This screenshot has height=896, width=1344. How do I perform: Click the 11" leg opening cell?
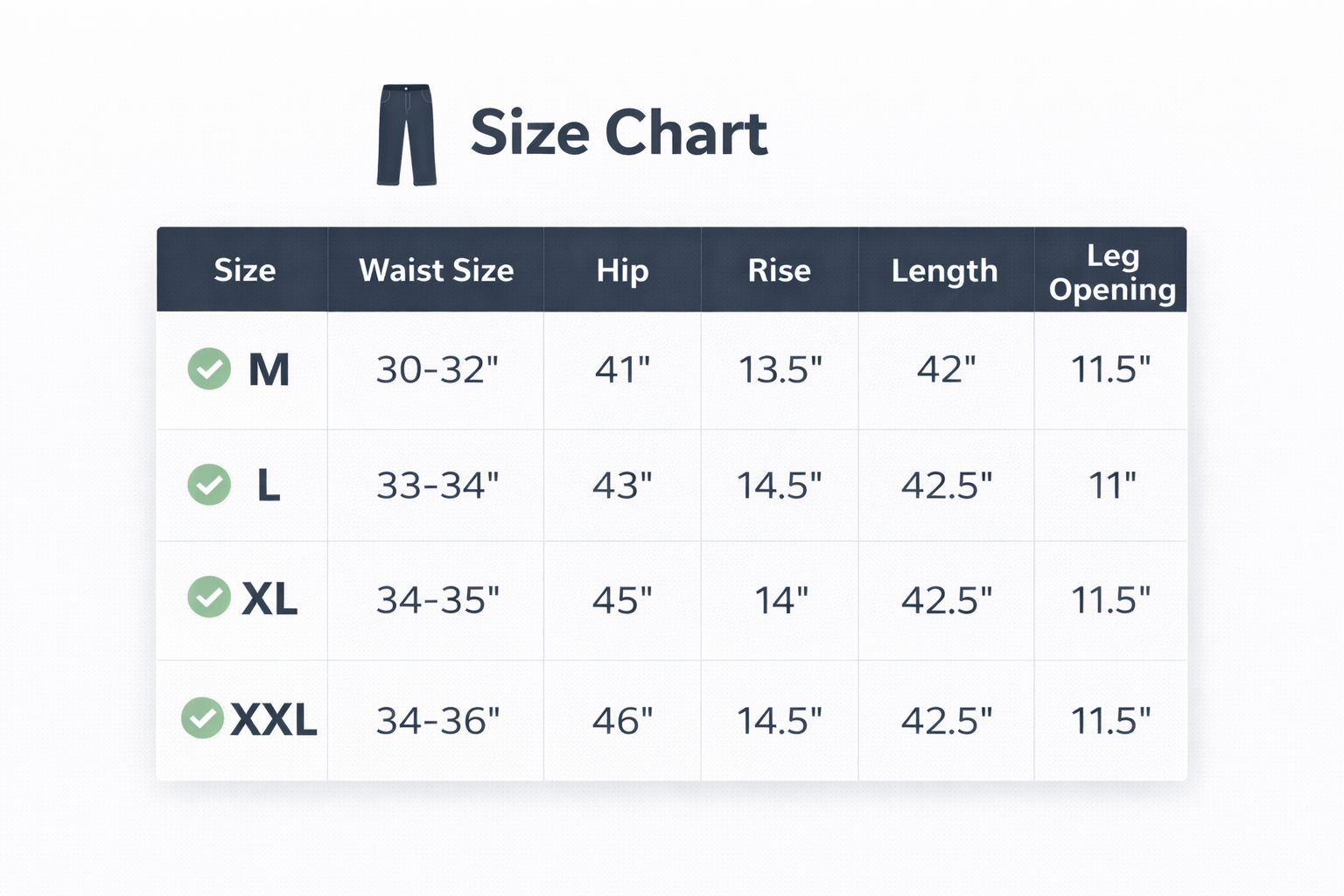click(1111, 486)
